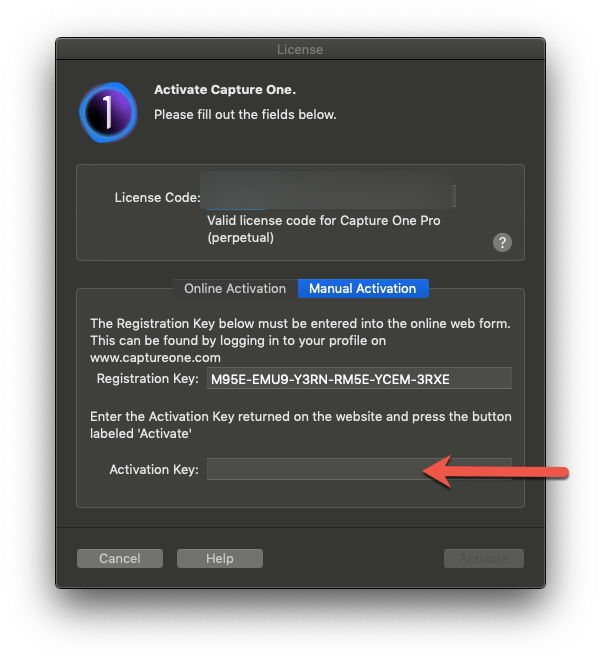Click the 'Registration Key:' label
The width and height of the screenshot is (601, 662).
148,378
